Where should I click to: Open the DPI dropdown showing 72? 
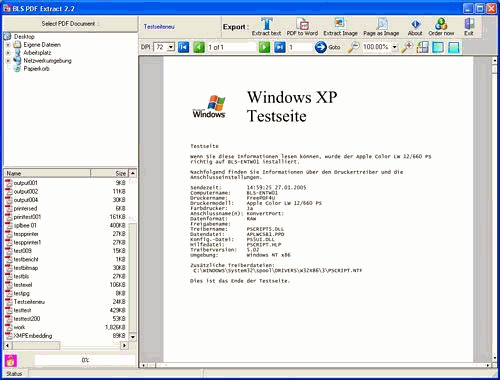pyautogui.click(x=171, y=47)
